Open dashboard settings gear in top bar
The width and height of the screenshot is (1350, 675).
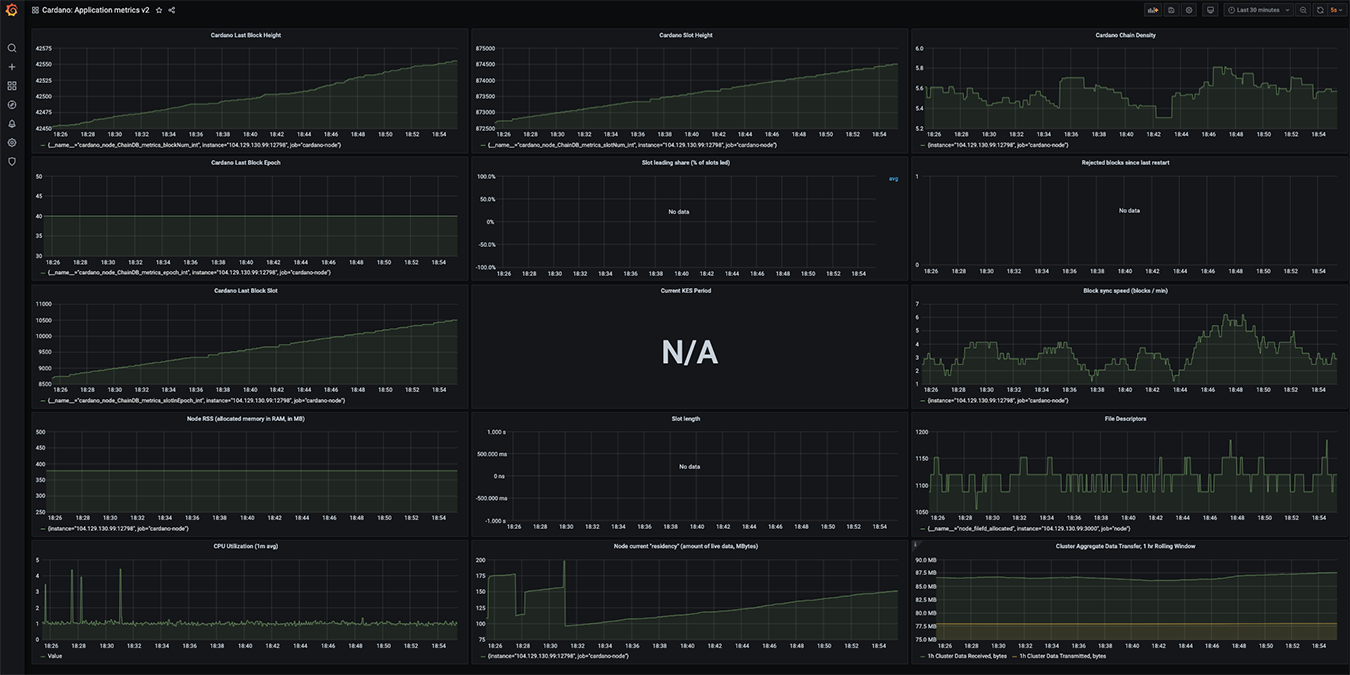click(1189, 10)
